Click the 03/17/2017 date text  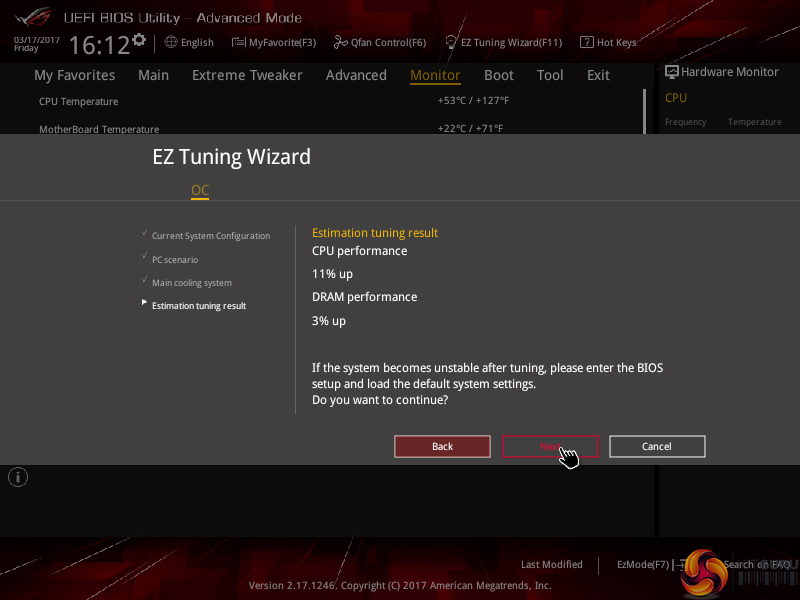[36, 40]
